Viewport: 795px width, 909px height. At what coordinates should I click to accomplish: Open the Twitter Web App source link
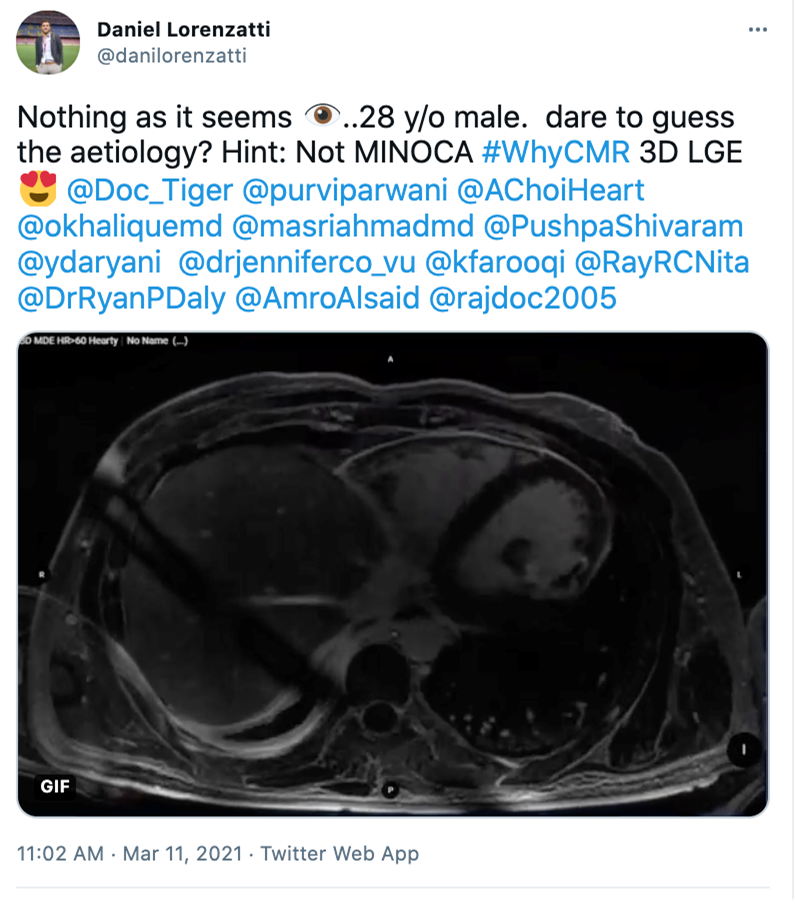pyautogui.click(x=340, y=853)
